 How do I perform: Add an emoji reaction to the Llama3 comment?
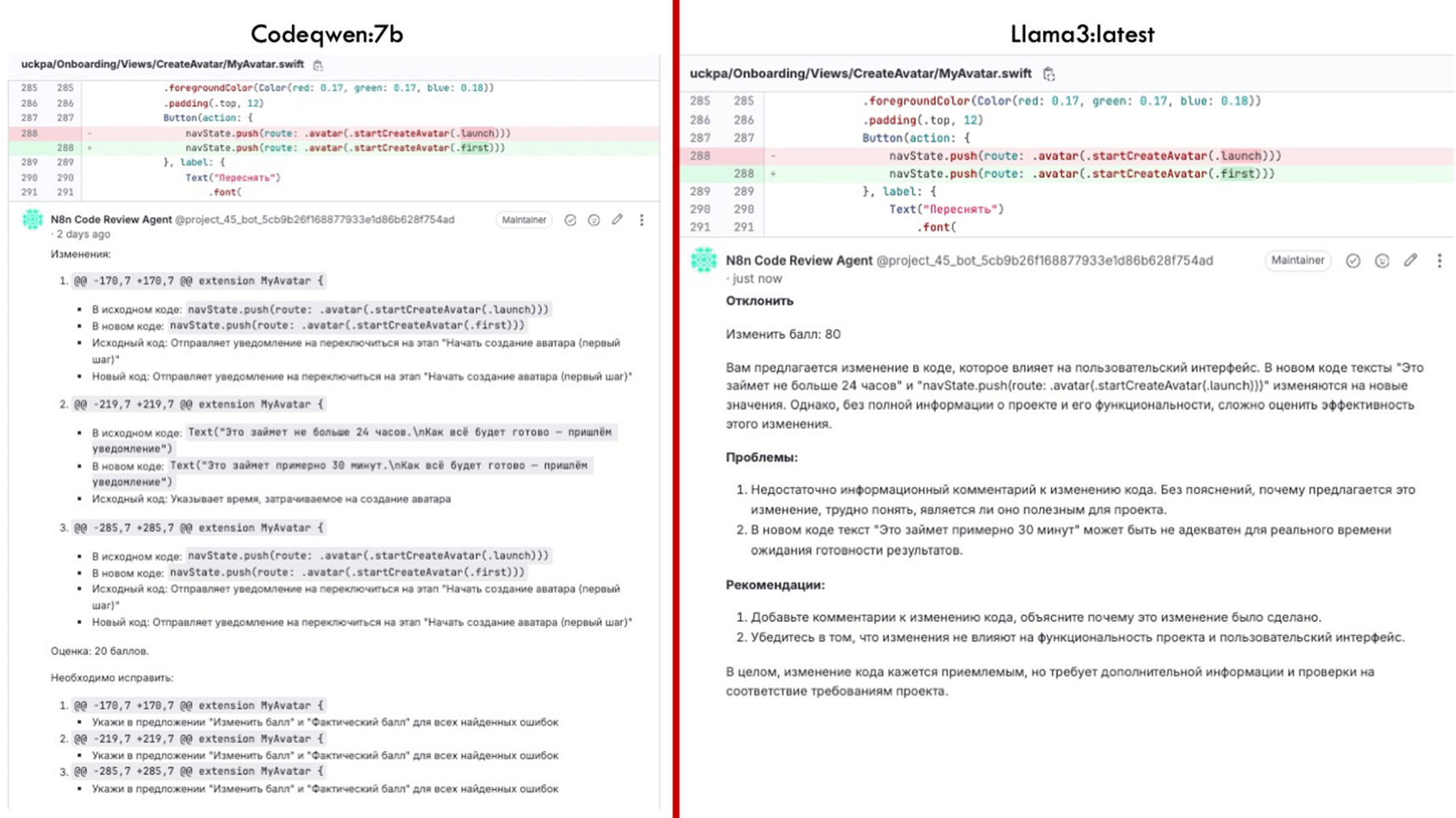1382,261
